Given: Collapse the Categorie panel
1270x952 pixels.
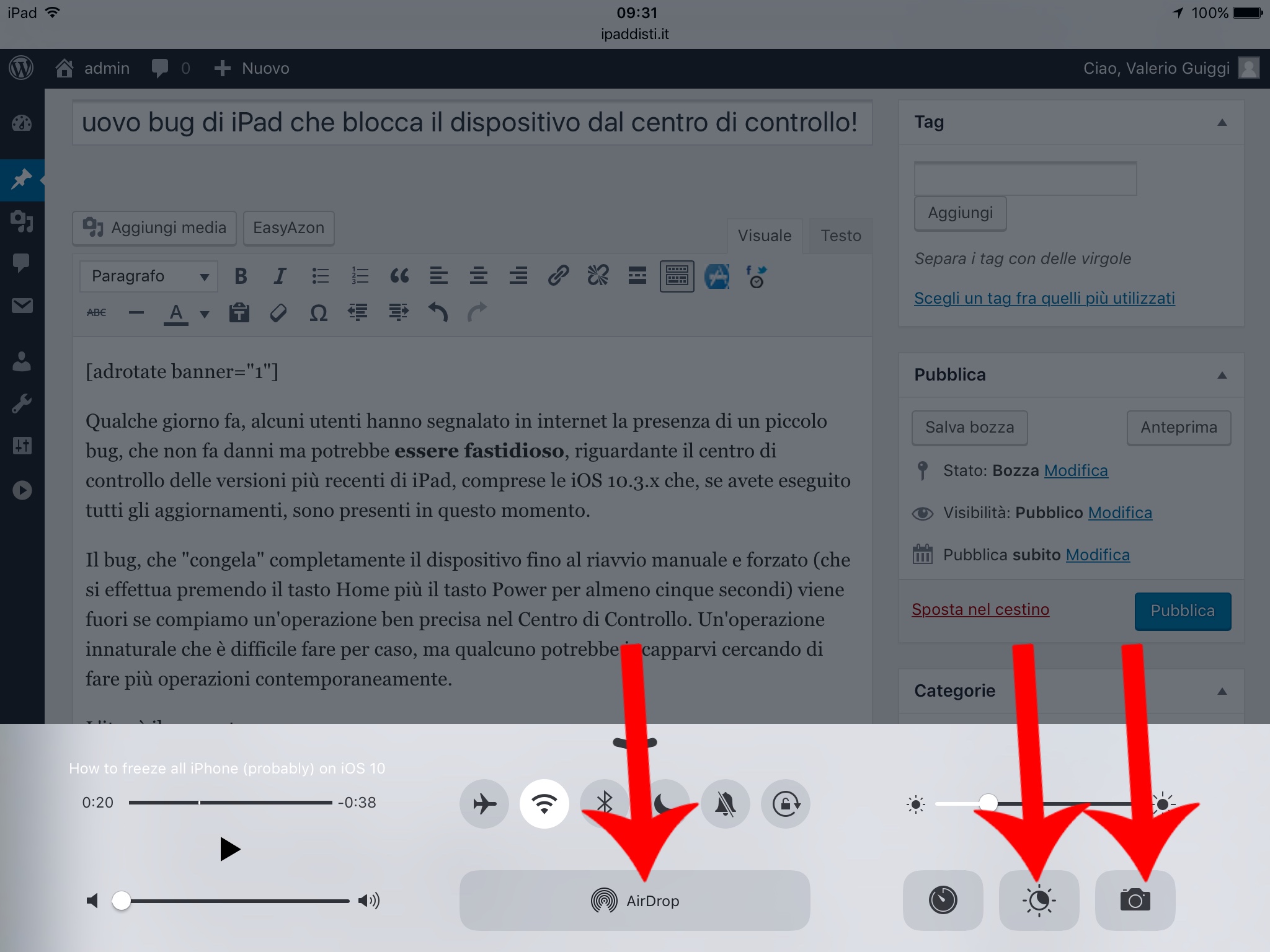Looking at the screenshot, I should [1222, 691].
